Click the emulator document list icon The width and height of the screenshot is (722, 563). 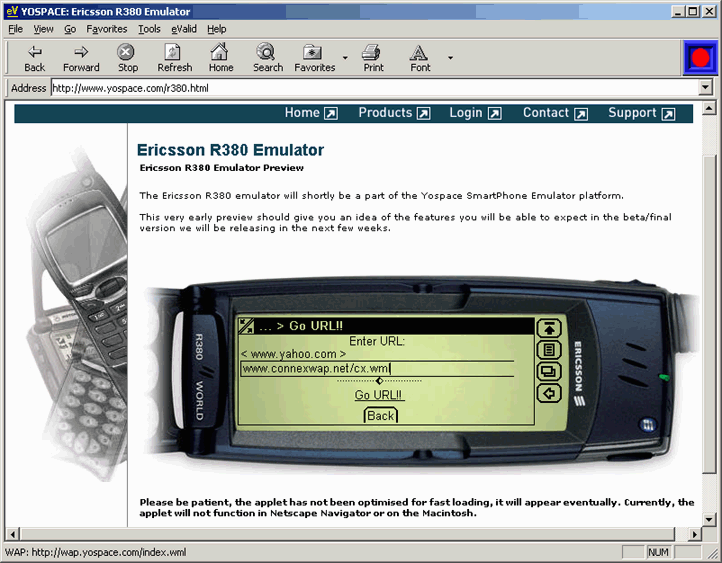tap(549, 350)
